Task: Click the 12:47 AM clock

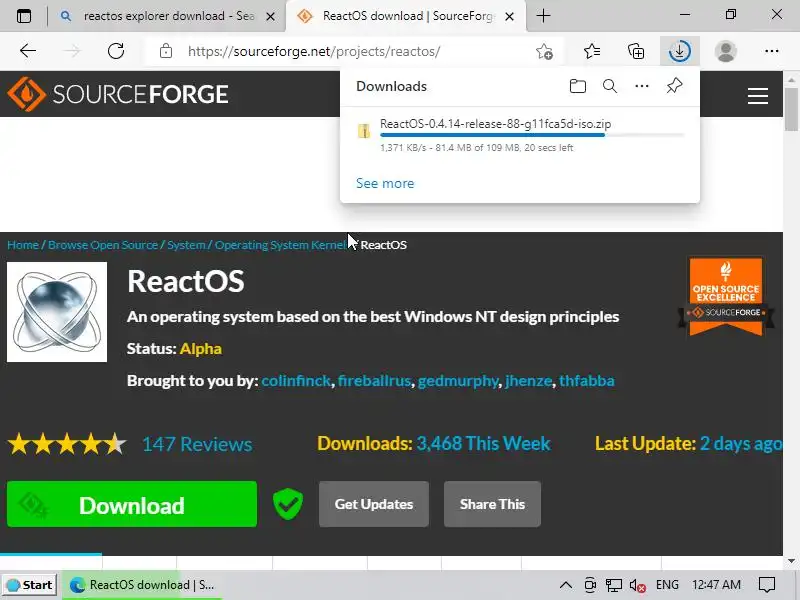Action: tap(716, 585)
